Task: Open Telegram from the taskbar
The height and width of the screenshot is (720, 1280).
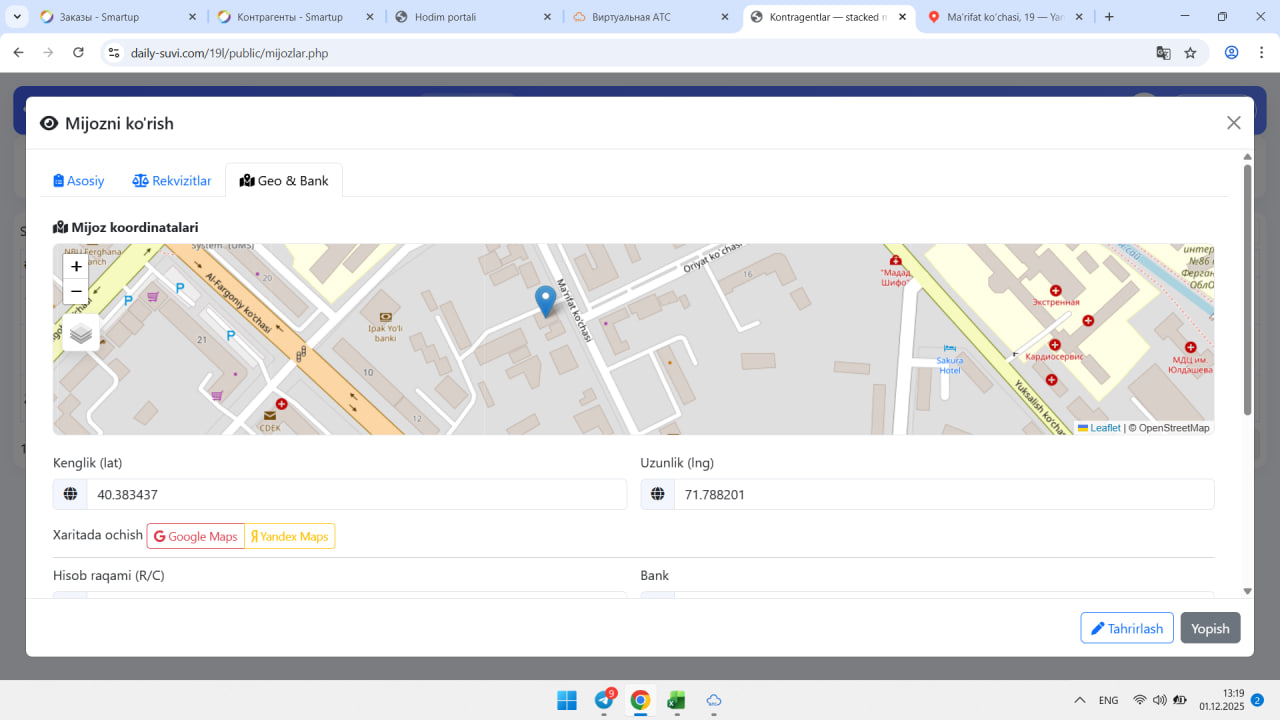Action: coord(604,700)
